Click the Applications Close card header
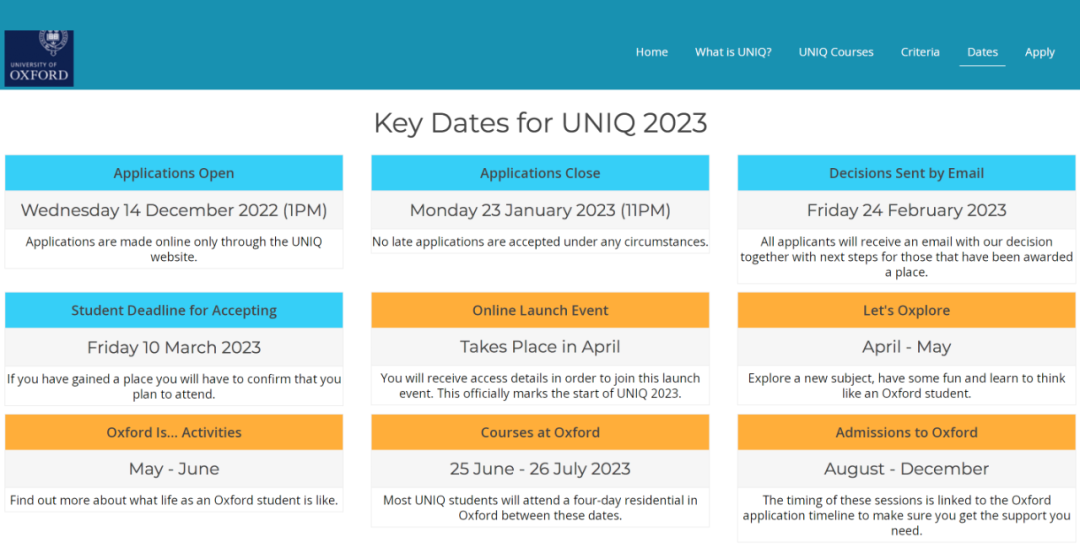 click(x=540, y=173)
